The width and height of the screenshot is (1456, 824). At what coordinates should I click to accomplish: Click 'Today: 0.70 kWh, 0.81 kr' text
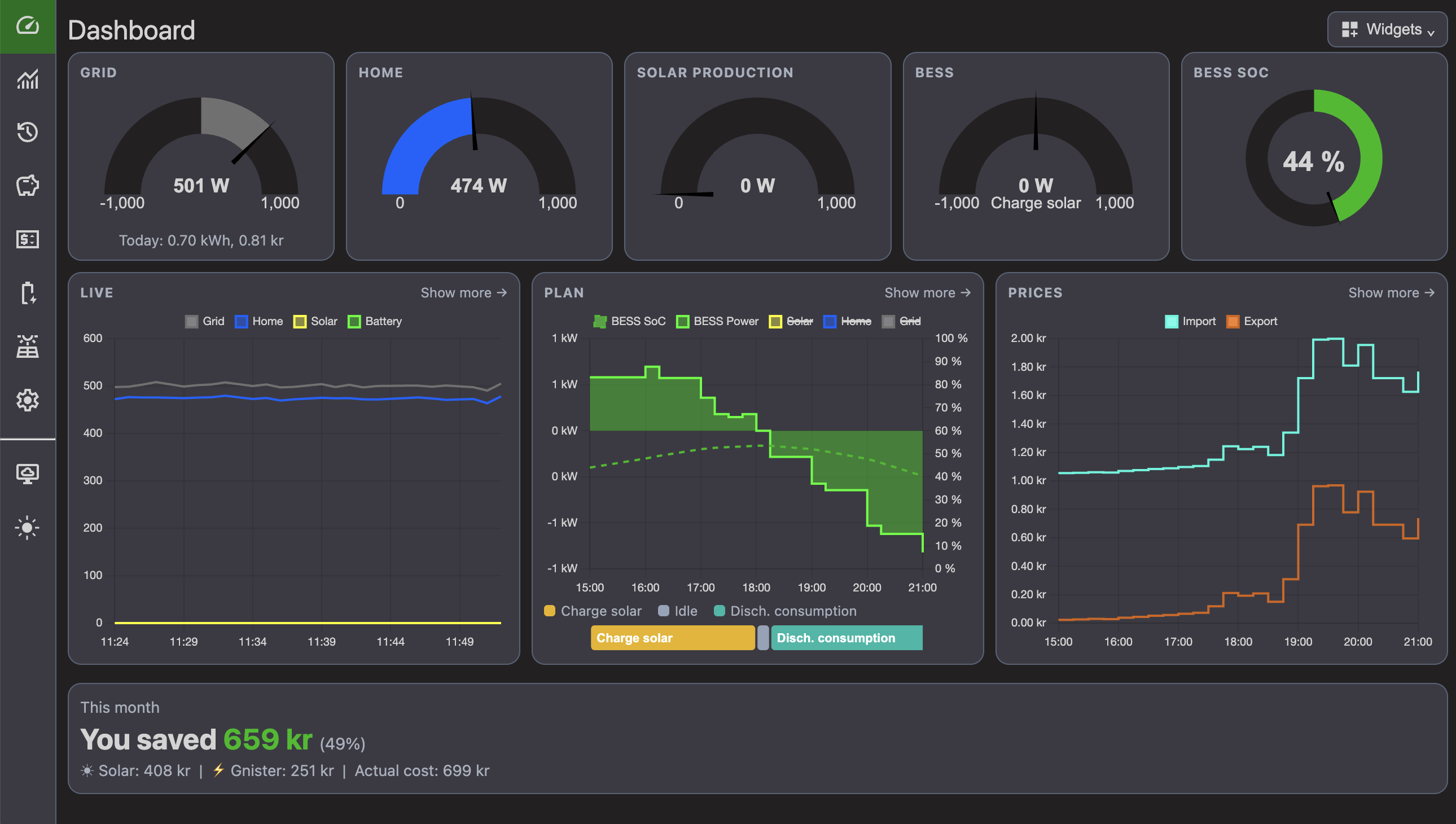(x=201, y=240)
